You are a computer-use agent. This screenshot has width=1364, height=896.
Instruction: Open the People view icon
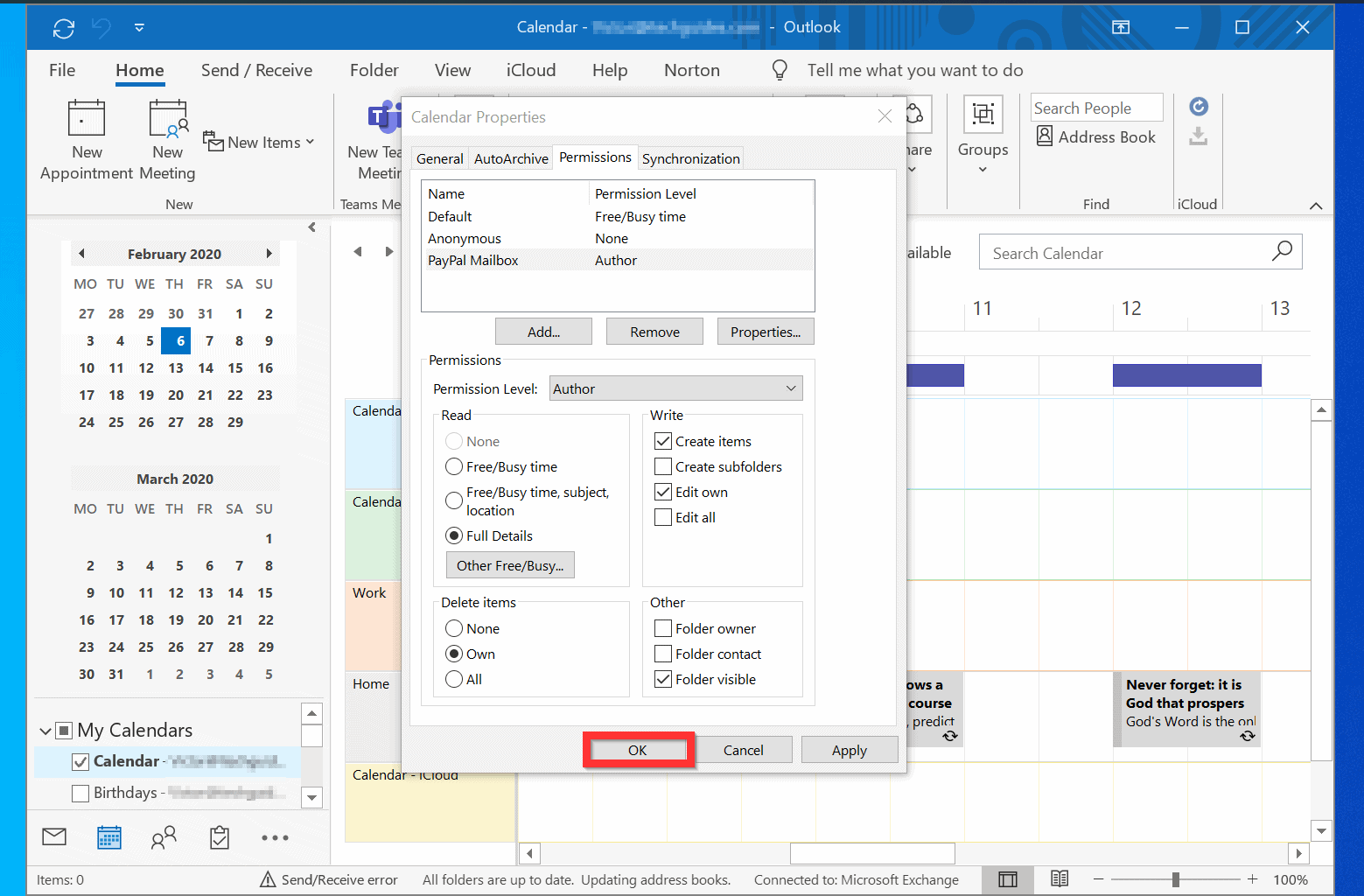(x=164, y=837)
